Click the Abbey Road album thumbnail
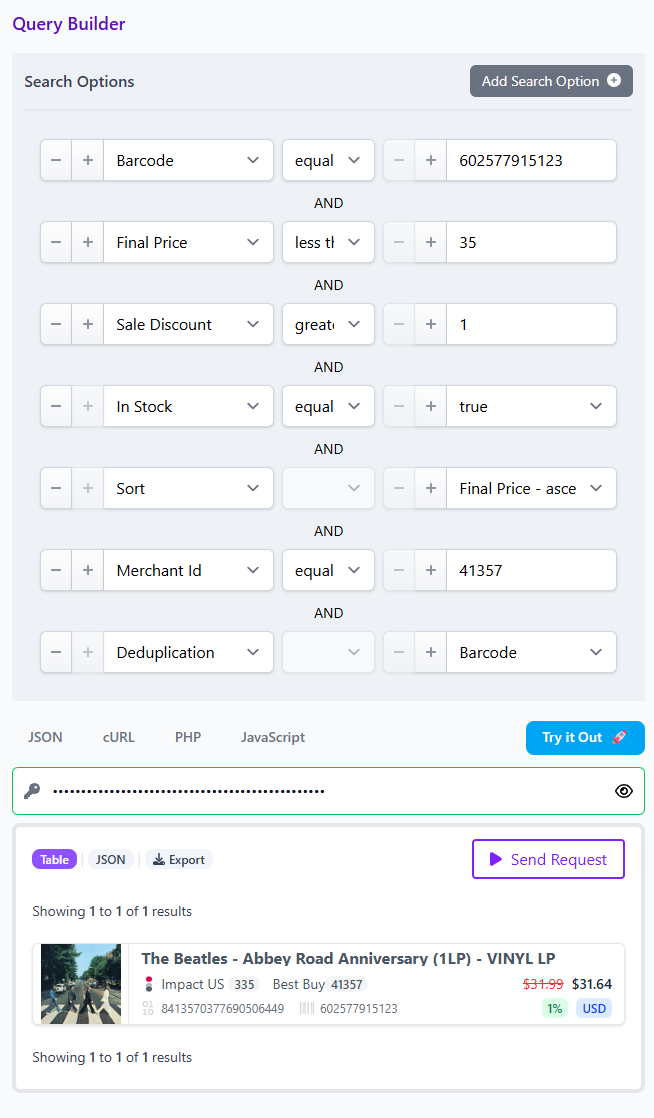The width and height of the screenshot is (654, 1118). pos(81,984)
